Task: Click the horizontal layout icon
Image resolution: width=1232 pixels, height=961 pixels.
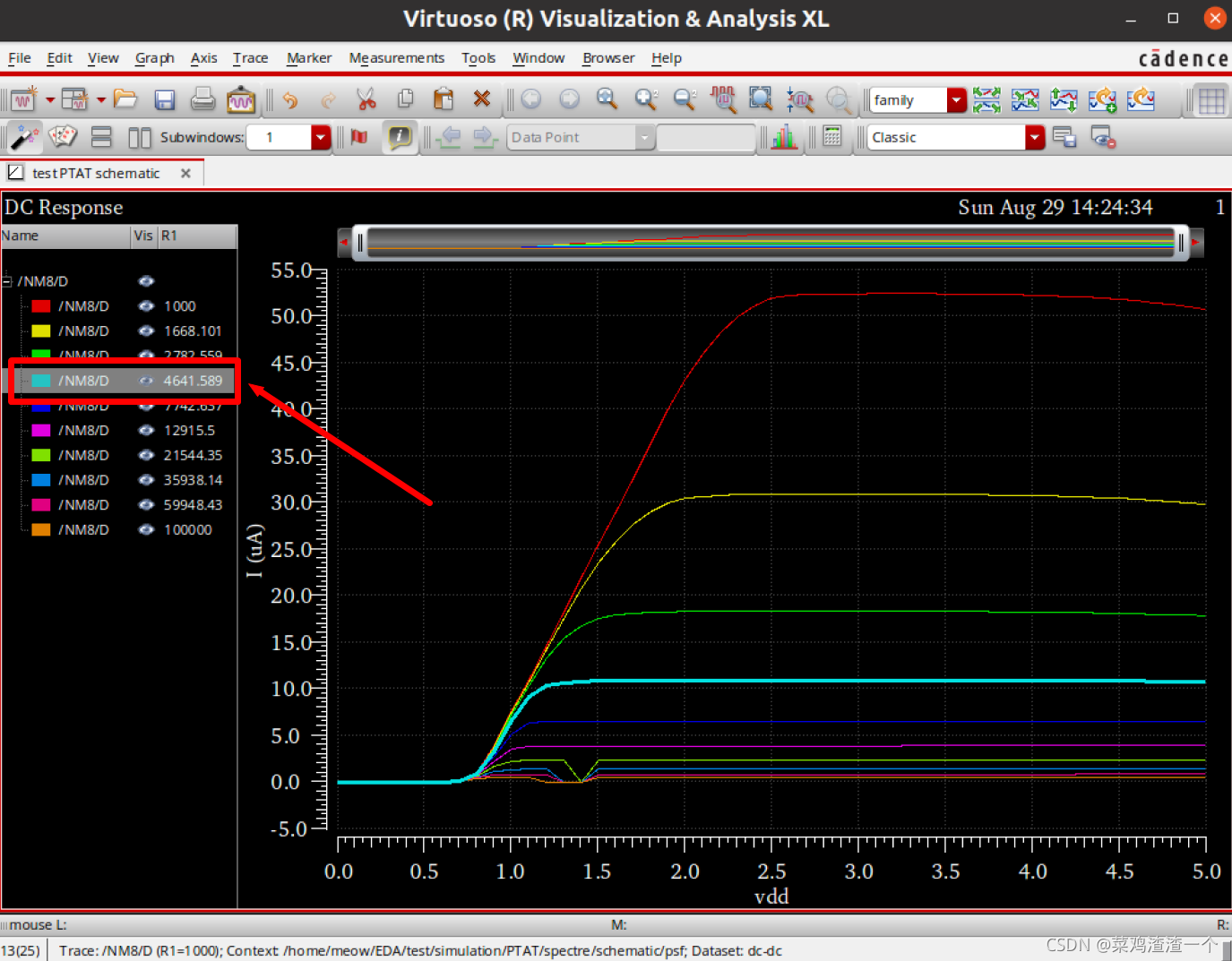Action: pyautogui.click(x=101, y=137)
